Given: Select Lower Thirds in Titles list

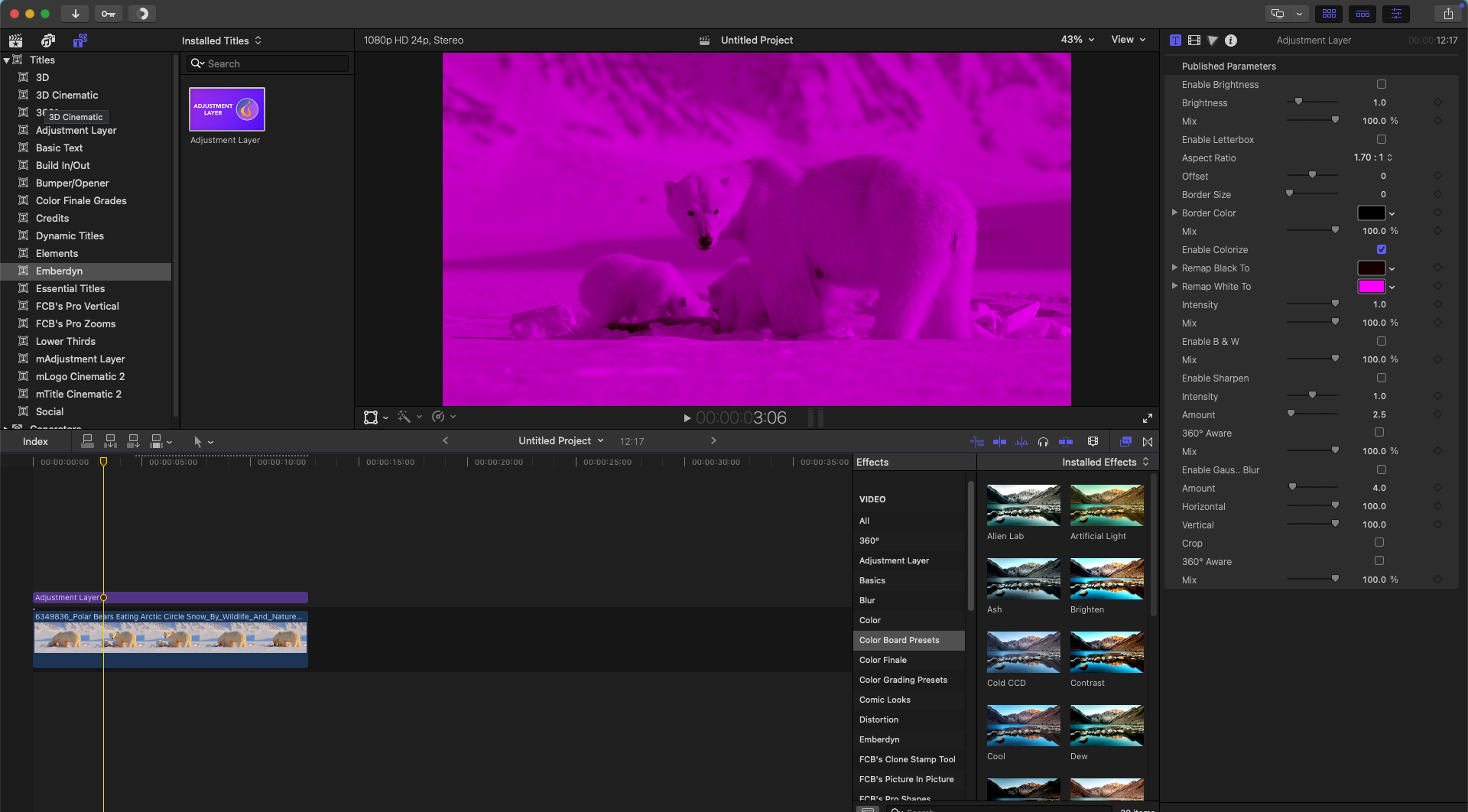Looking at the screenshot, I should point(66,342).
